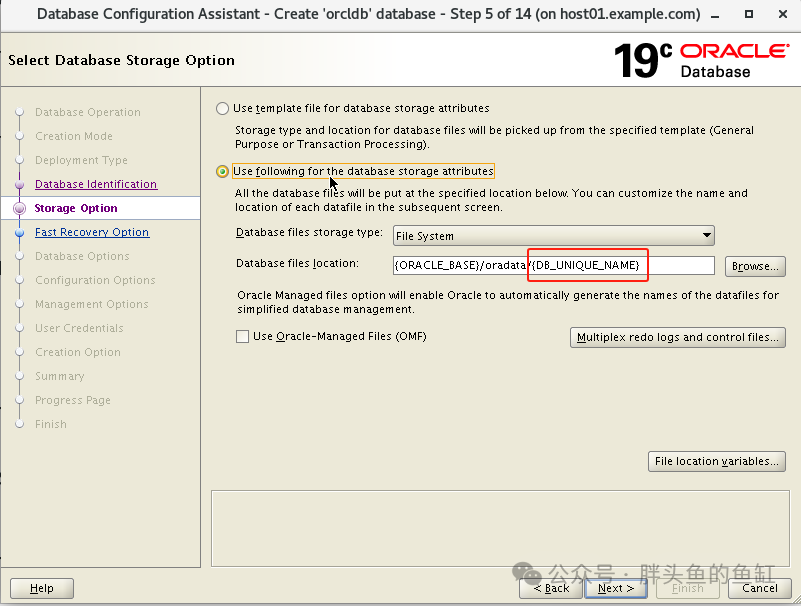Click Database Options step label
Screen dimensions: 801x606
tap(82, 256)
